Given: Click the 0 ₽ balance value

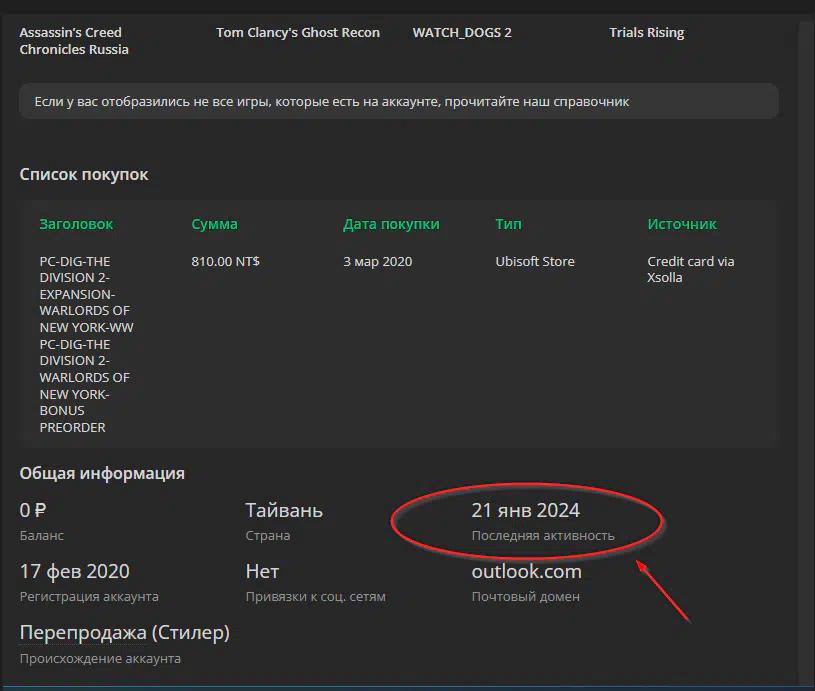Looking at the screenshot, I should click(x=33, y=510).
